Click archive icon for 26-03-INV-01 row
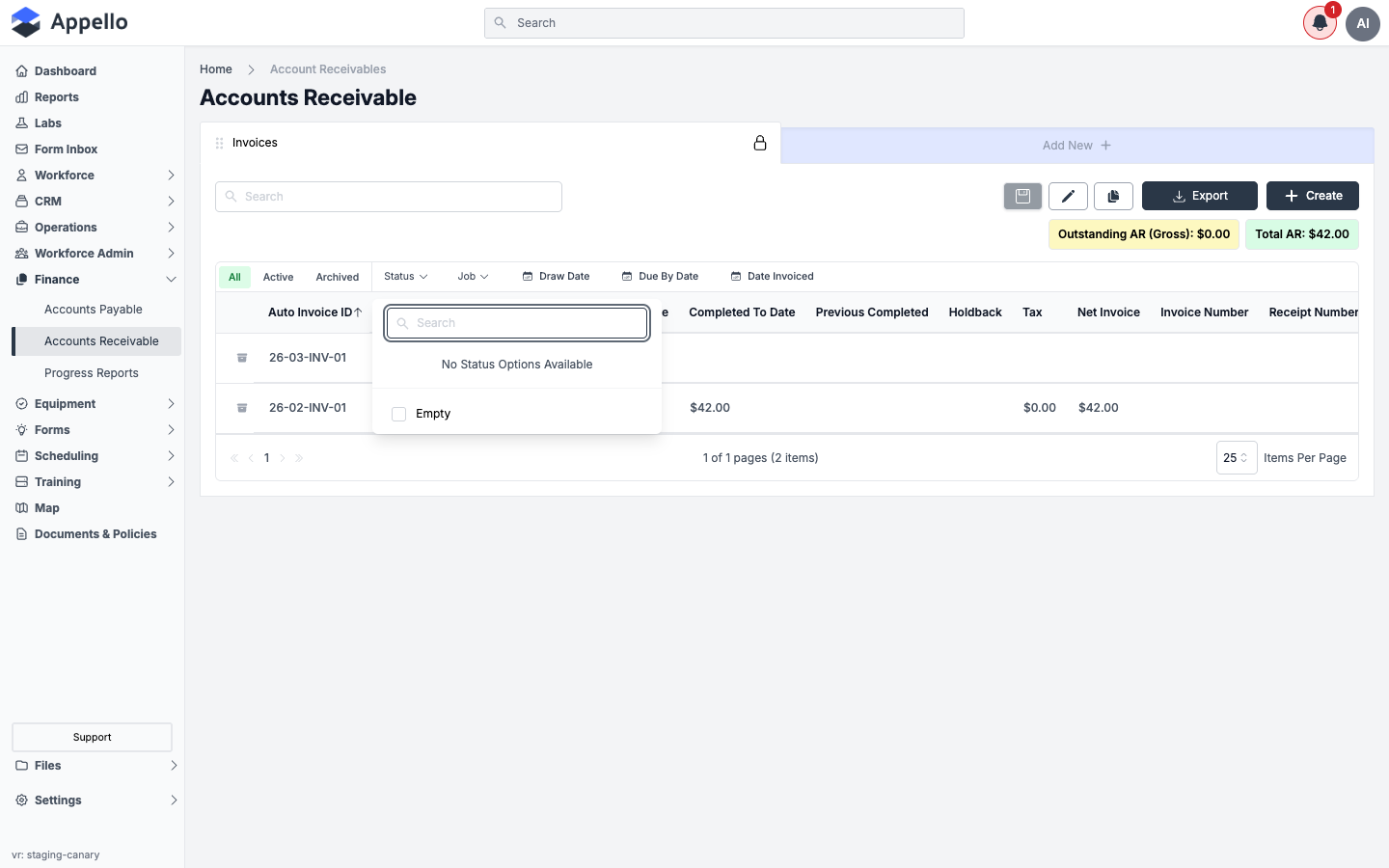Screen dimensions: 1389x868 (x=242, y=358)
